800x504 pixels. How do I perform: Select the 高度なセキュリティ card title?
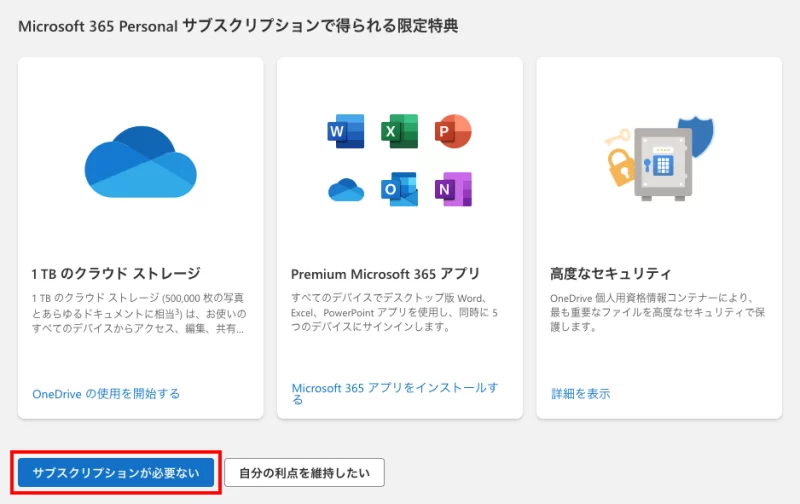click(x=610, y=273)
